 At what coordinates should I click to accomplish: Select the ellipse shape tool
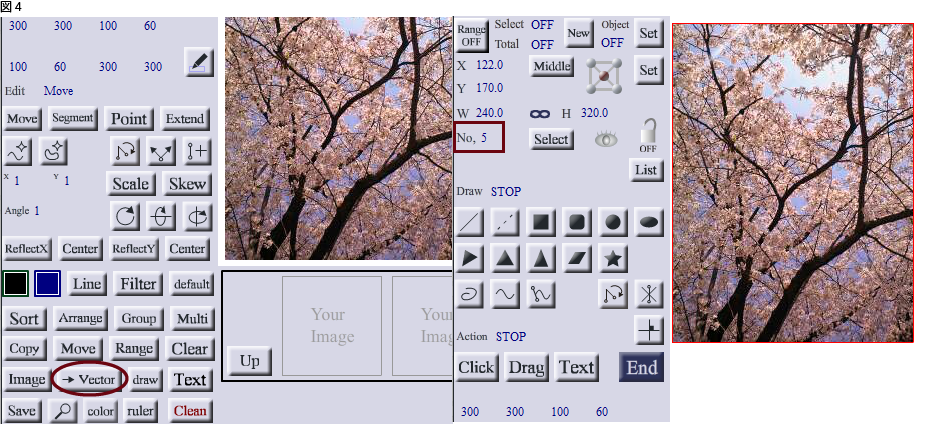pos(649,223)
